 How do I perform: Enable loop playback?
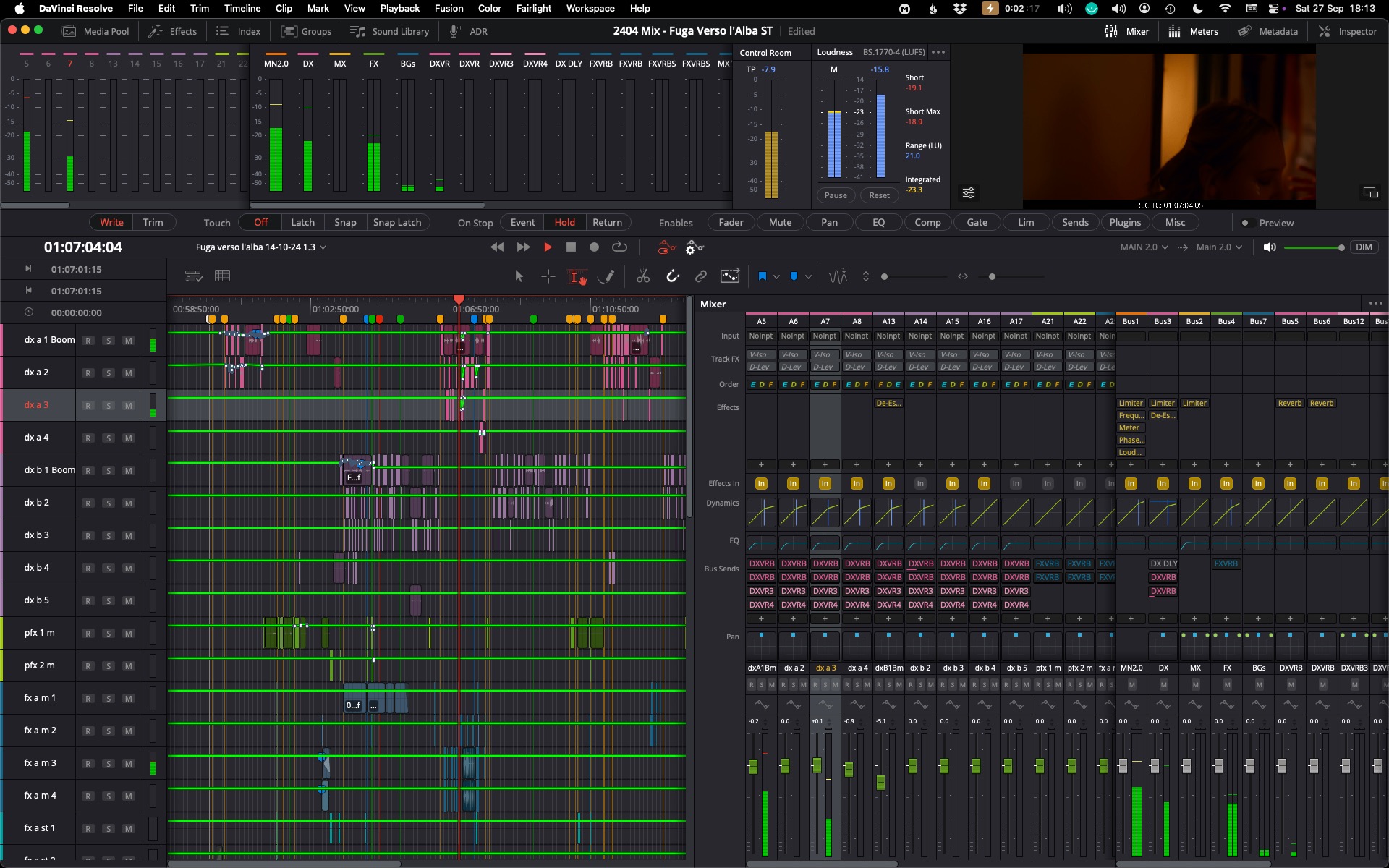[x=619, y=247]
